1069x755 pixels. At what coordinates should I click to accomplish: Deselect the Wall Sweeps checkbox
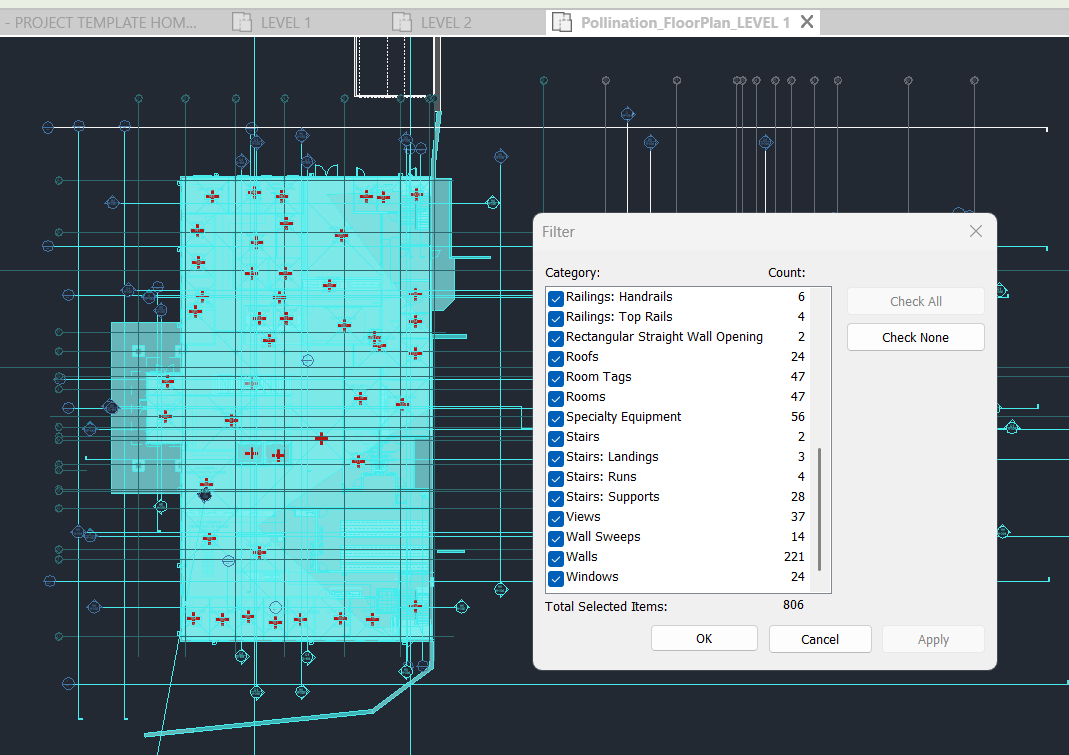coord(556,537)
